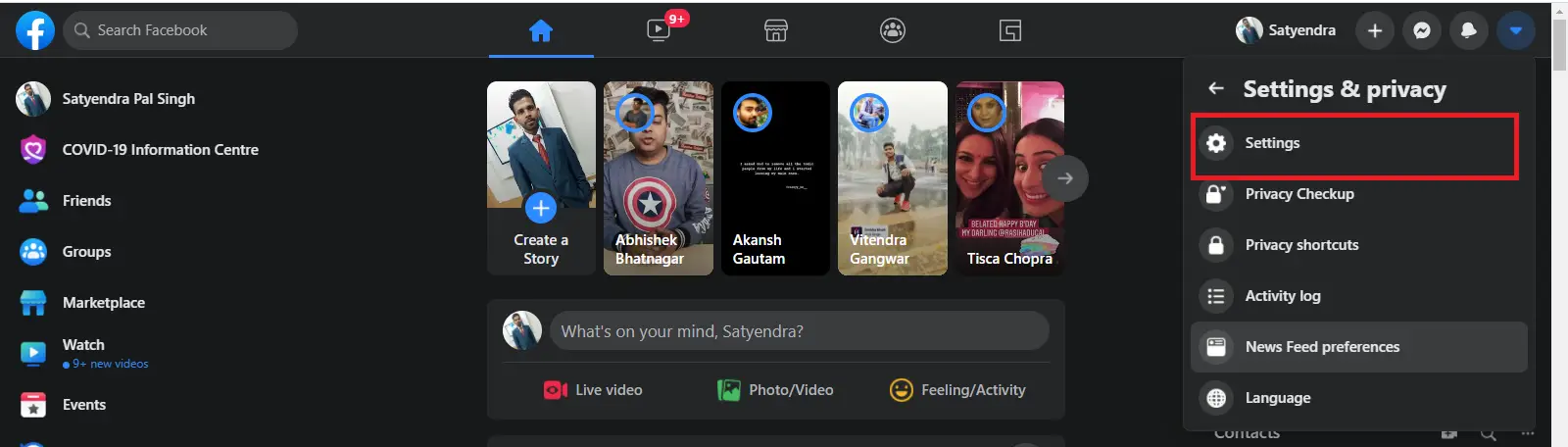
Task: Click the COVID-19 heart shield icon
Action: pyautogui.click(x=33, y=150)
